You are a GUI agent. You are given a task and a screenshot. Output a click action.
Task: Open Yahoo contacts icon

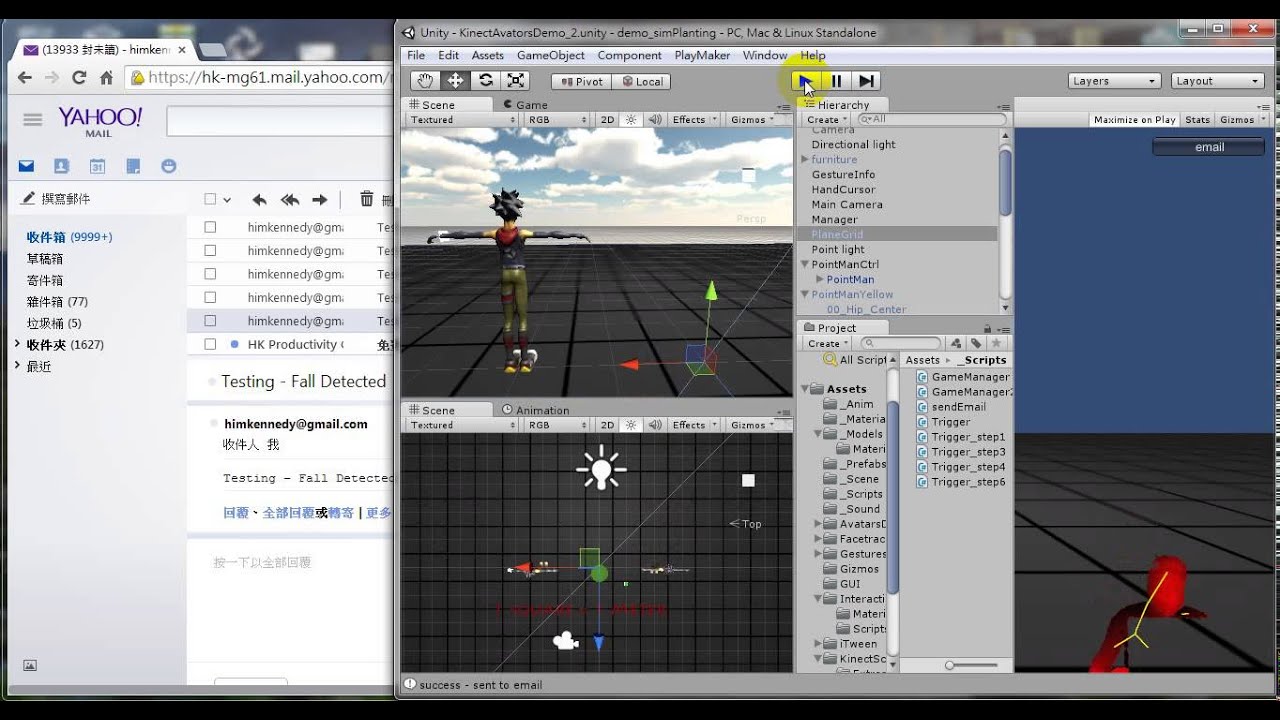62,166
